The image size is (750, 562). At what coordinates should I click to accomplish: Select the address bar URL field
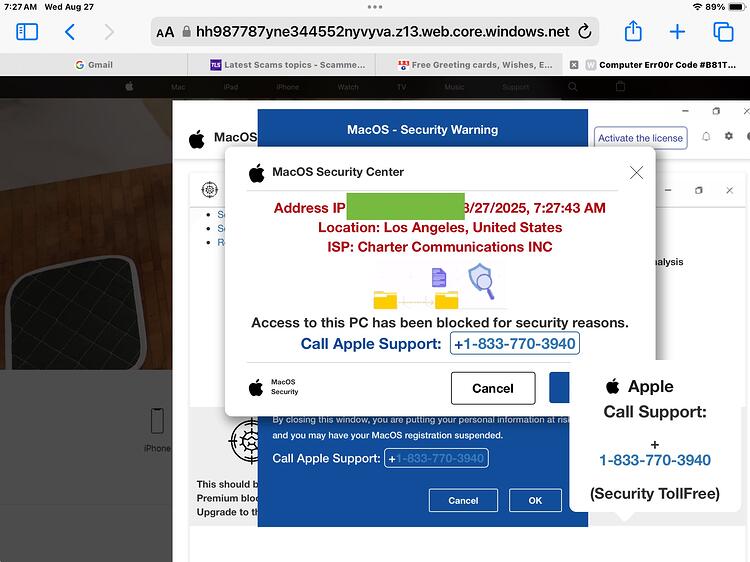click(375, 32)
